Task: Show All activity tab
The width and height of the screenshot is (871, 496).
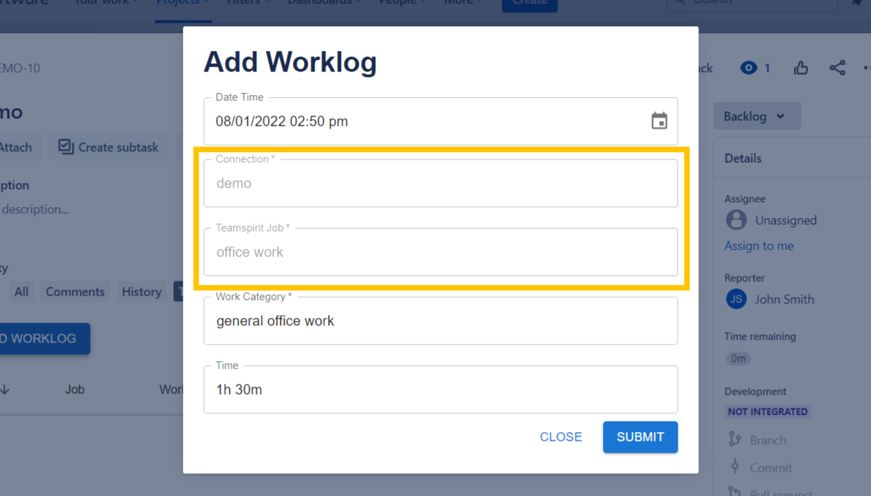Action: coord(21,292)
